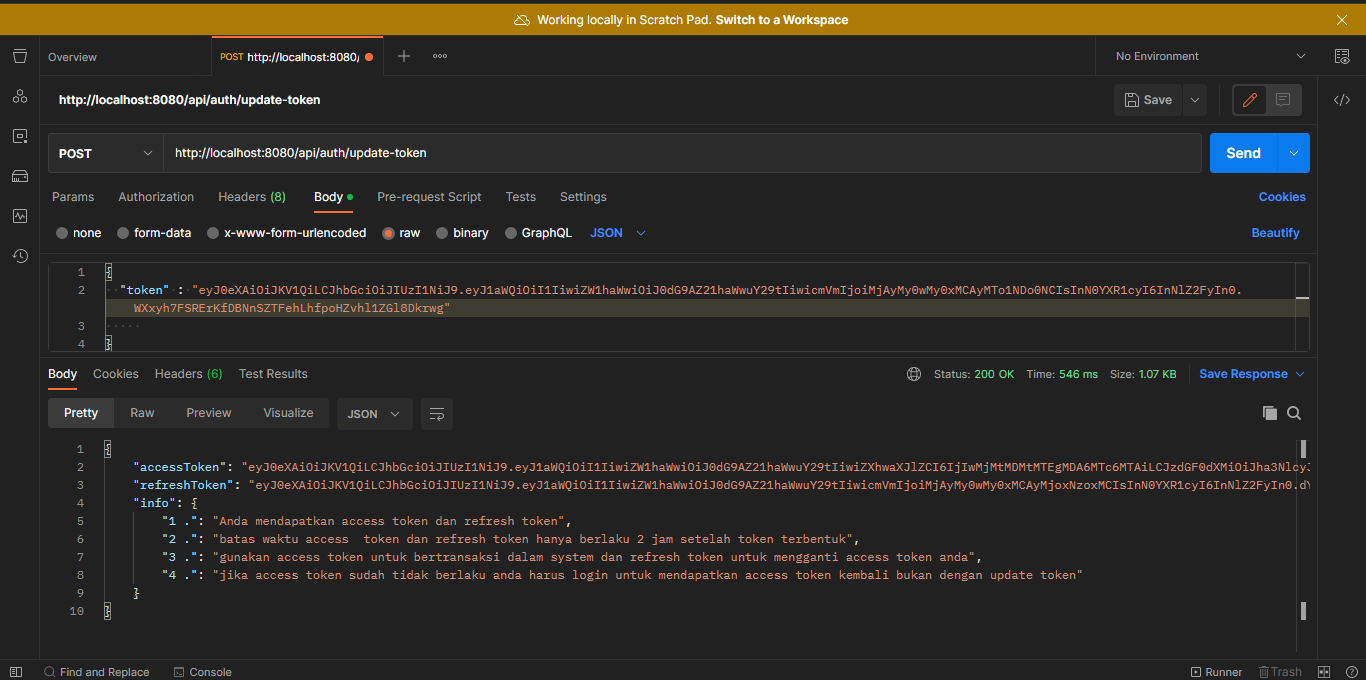The height and width of the screenshot is (680, 1366).
Task: Open the No Environment selector
Action: (1210, 56)
